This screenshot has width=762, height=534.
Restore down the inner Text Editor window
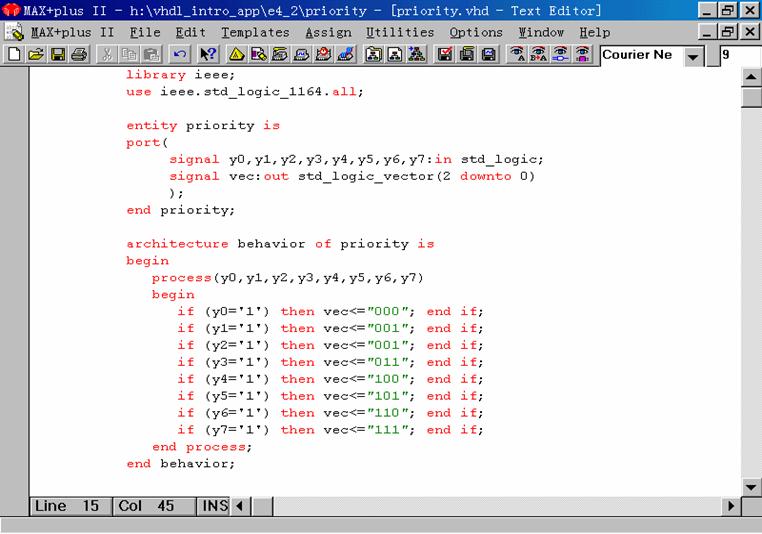point(728,32)
